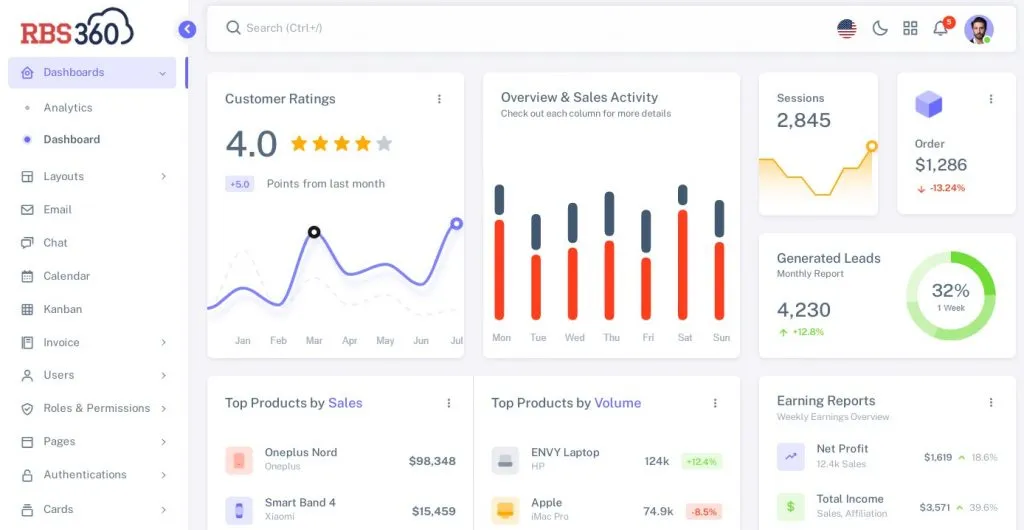Click the Chat icon in sidebar
Viewport: 1024px width, 530px height.
tap(27, 243)
